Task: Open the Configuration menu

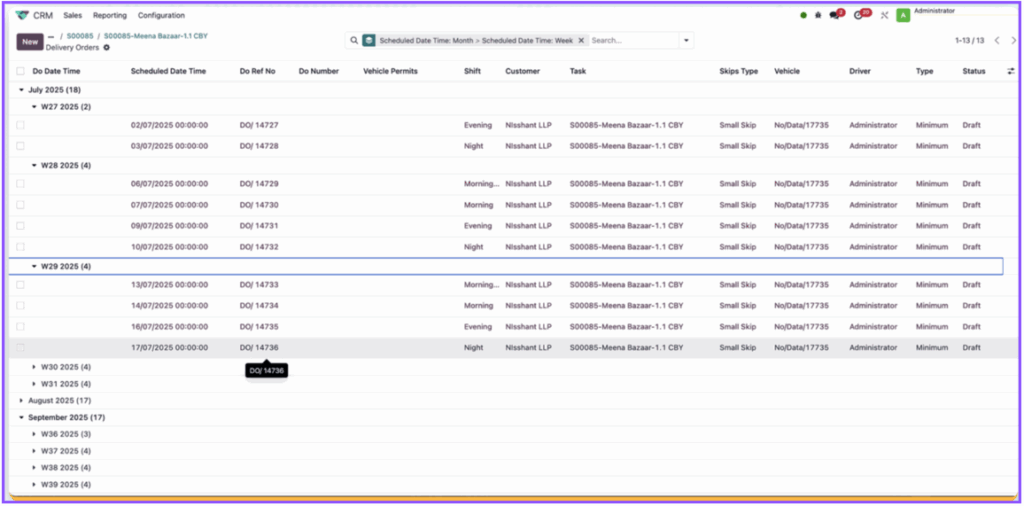Action: [x=161, y=15]
